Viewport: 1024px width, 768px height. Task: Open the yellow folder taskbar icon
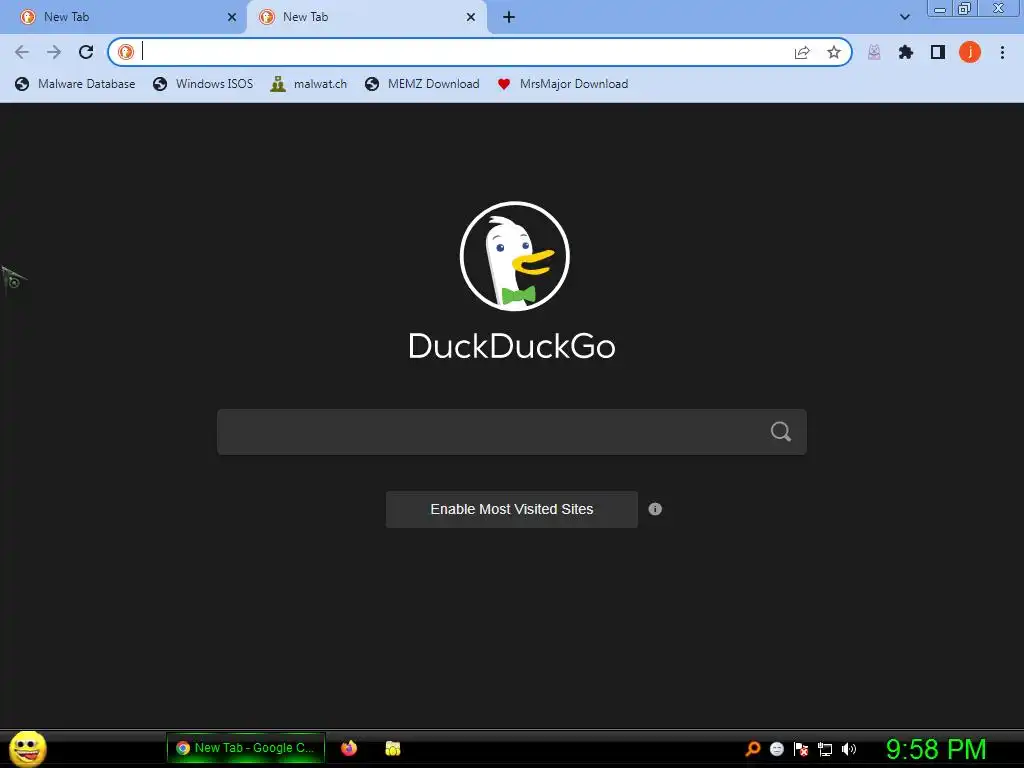pos(392,748)
